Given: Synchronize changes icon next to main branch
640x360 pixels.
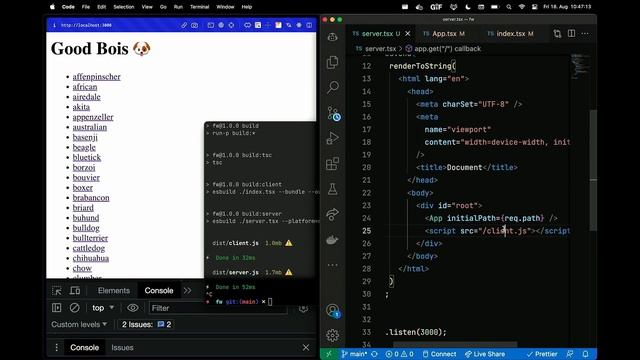Looking at the screenshot, I should [x=374, y=354].
